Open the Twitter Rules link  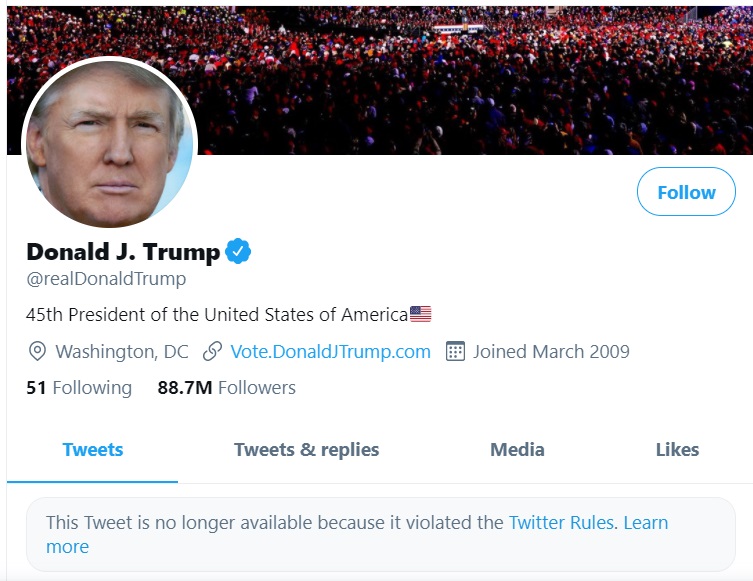click(562, 522)
